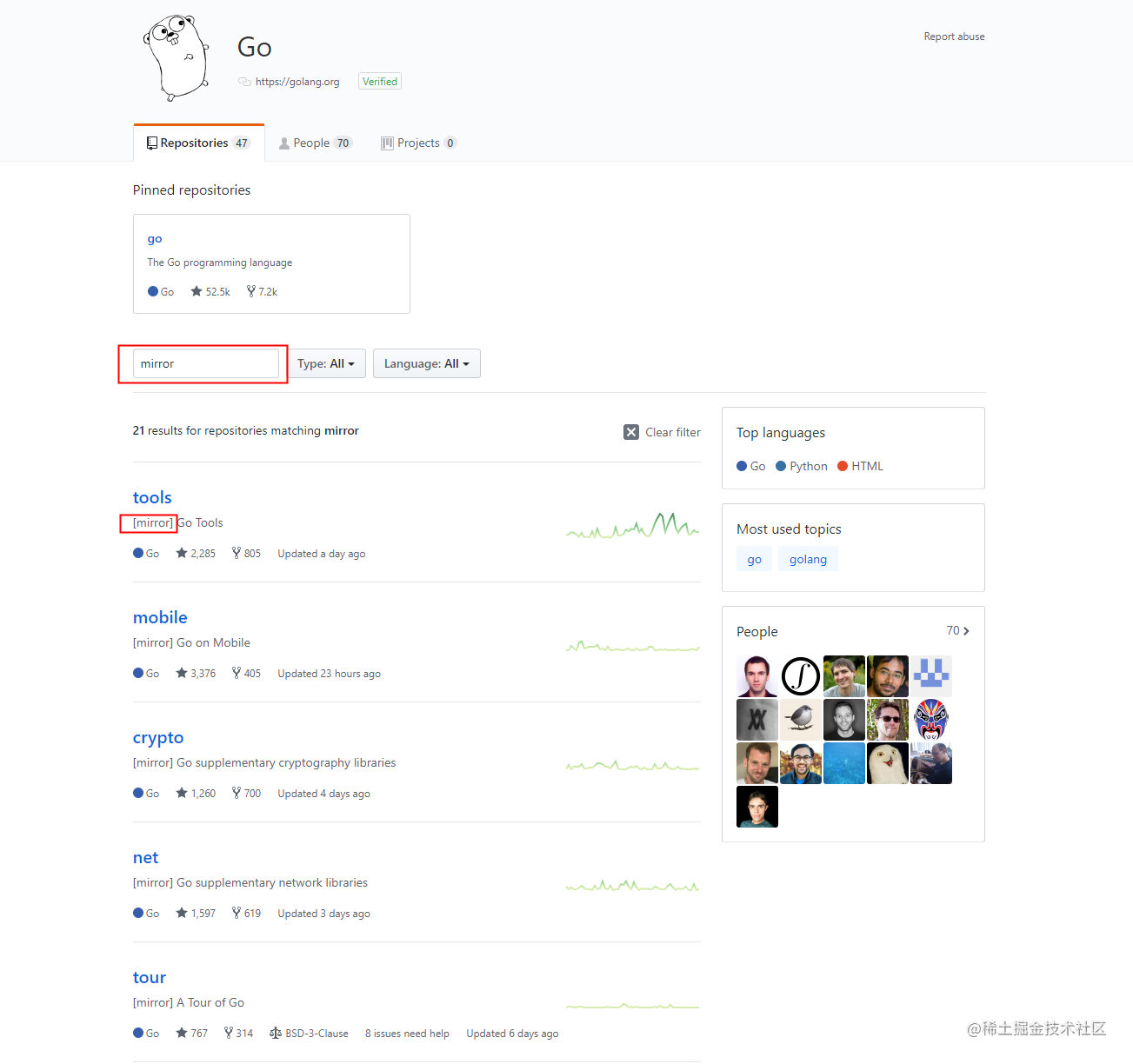Click the BSD-3-Clause license scale icon
1133x1064 pixels.
click(275, 1033)
